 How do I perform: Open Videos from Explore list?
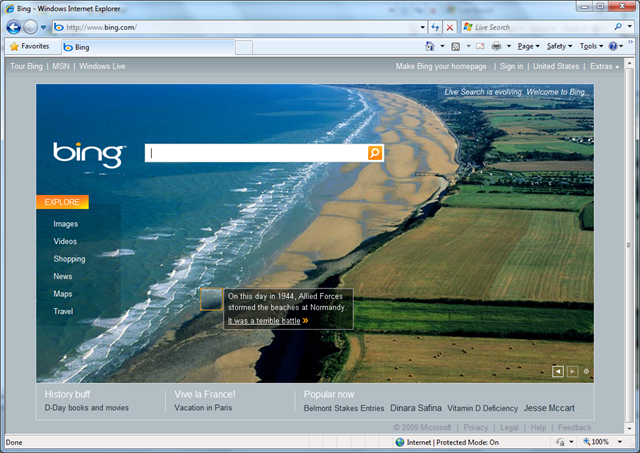coord(65,241)
